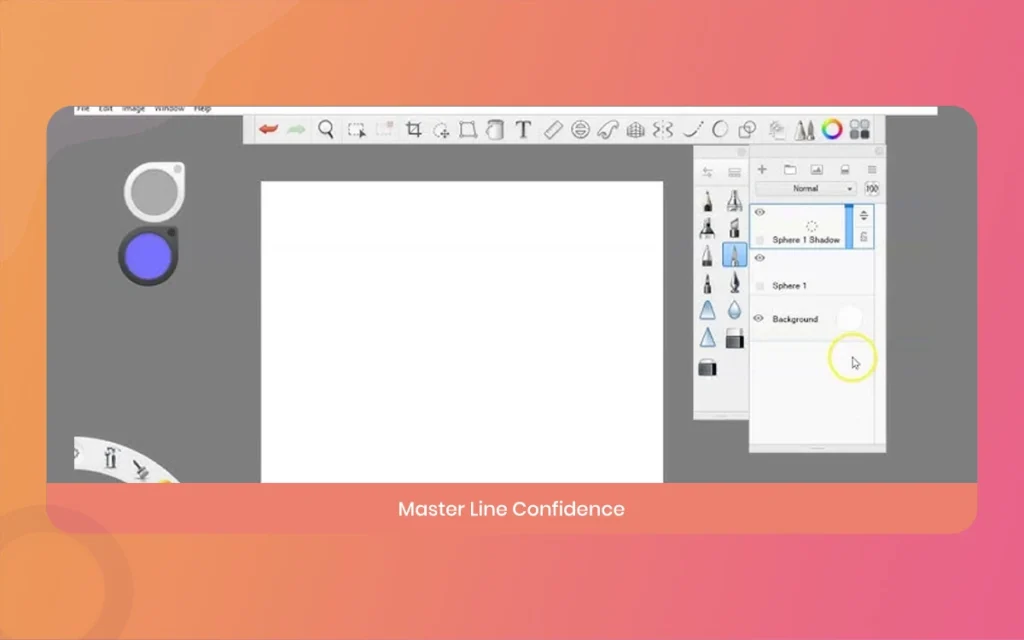The height and width of the screenshot is (640, 1024).
Task: Open the Edit menu
Action: [x=106, y=109]
